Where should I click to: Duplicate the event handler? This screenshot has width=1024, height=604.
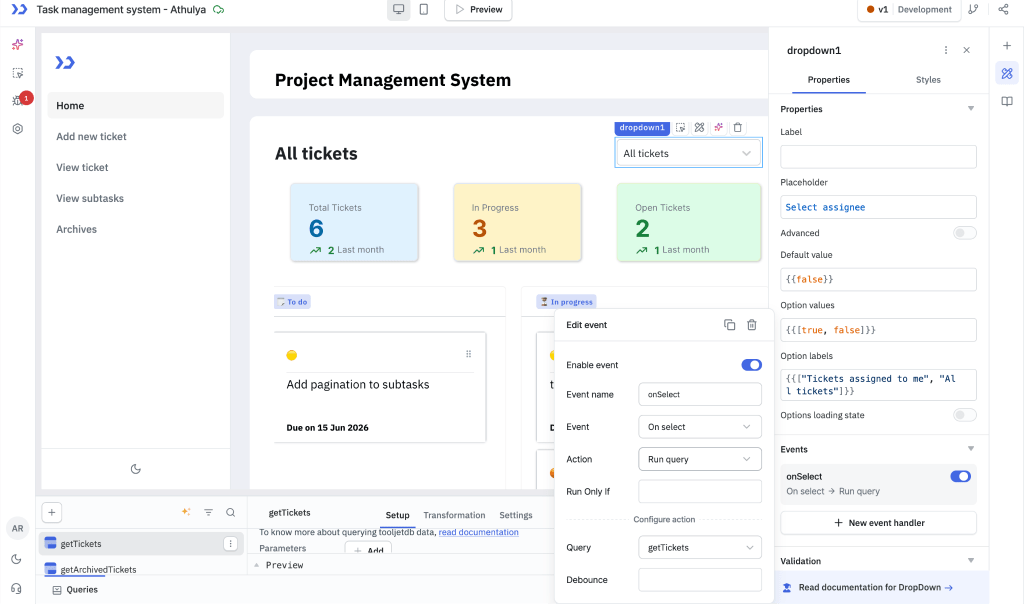point(729,325)
